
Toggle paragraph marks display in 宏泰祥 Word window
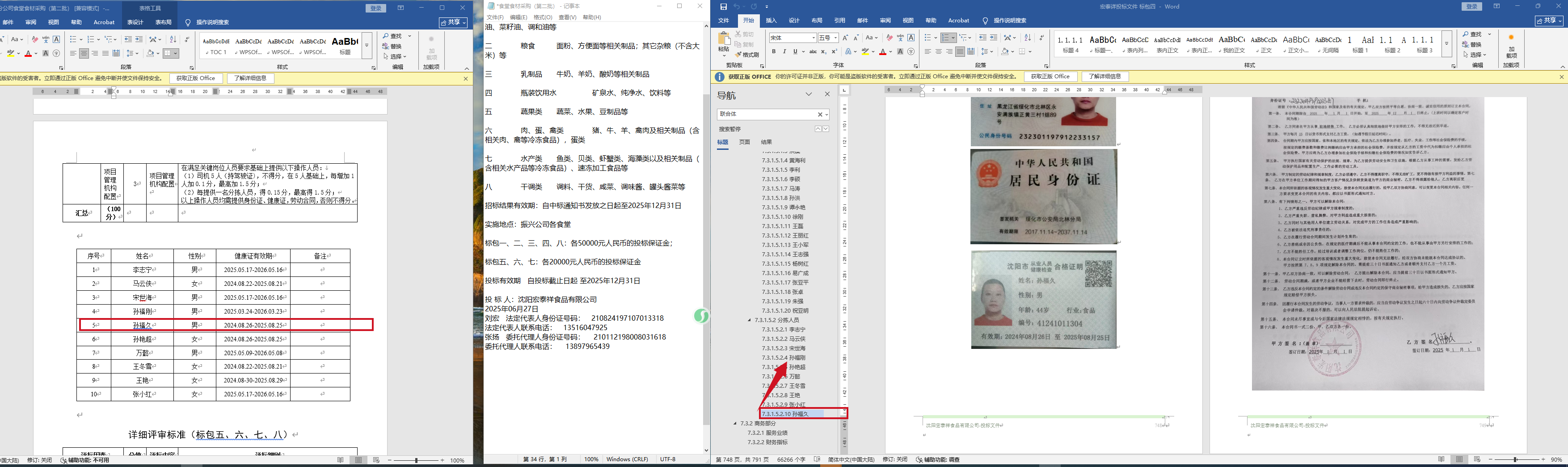pyautogui.click(x=1041, y=38)
